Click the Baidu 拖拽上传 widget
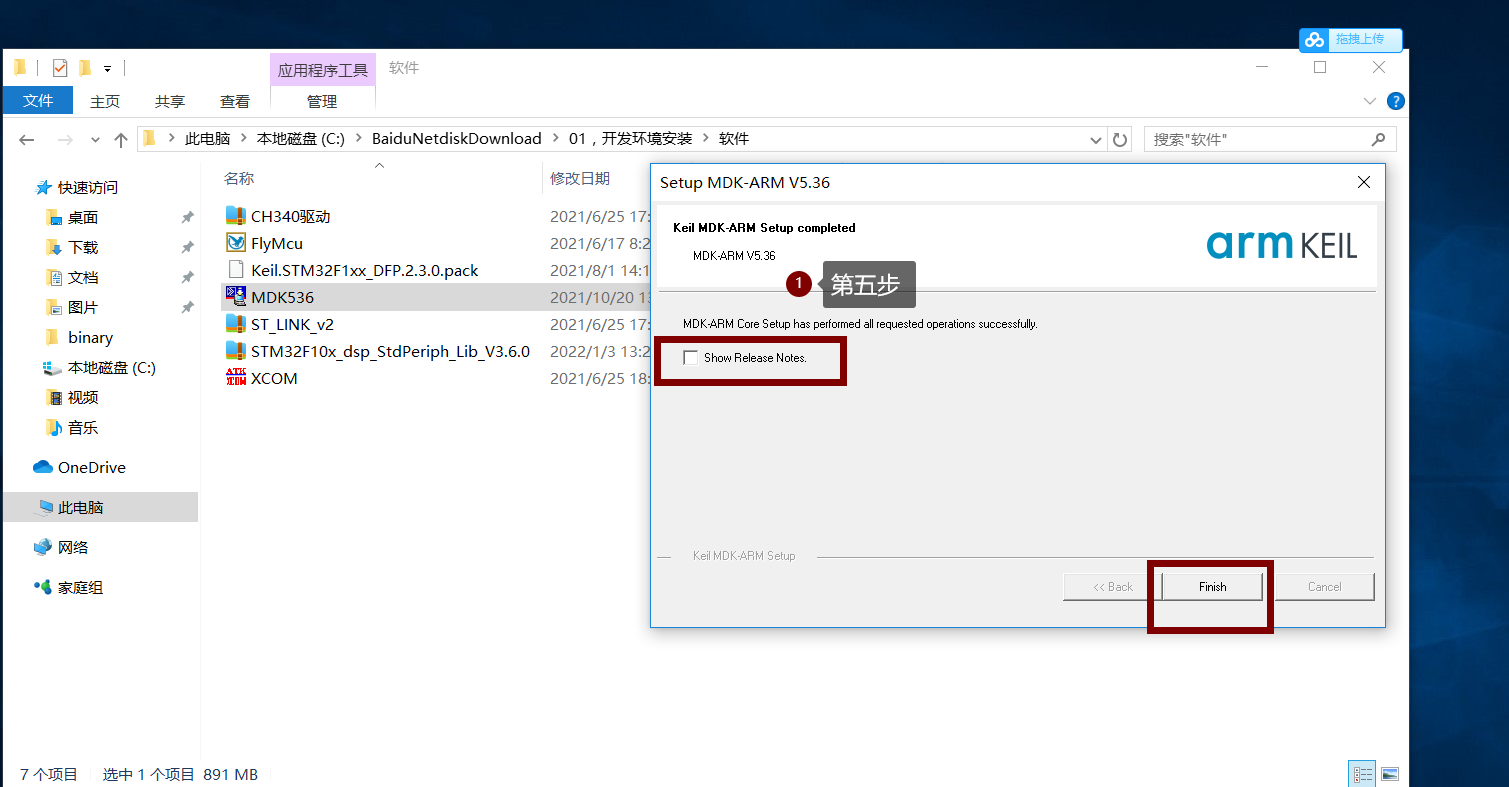Screen dimensions: 1509x787 [1350, 39]
